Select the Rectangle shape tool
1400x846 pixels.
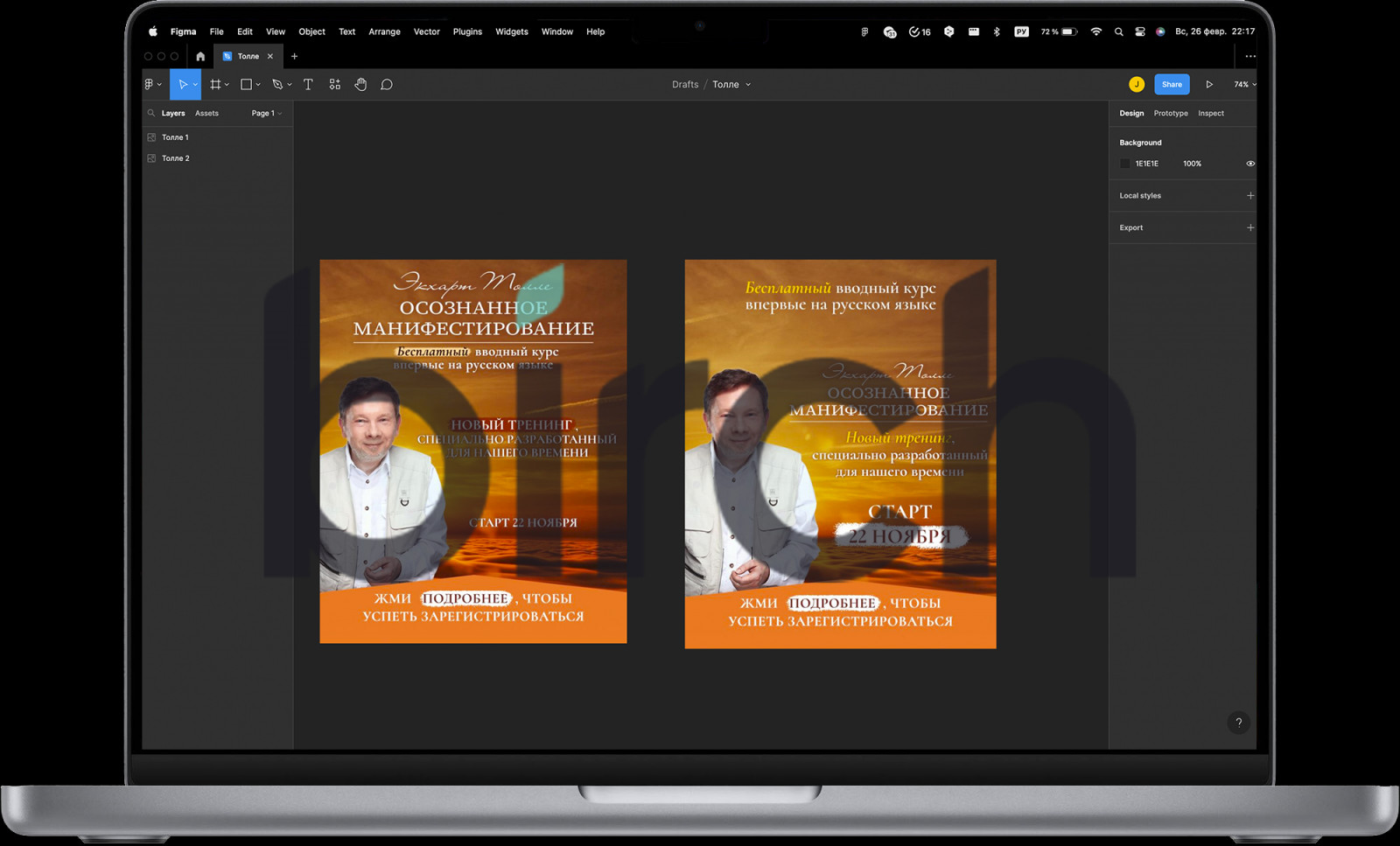pos(246,85)
